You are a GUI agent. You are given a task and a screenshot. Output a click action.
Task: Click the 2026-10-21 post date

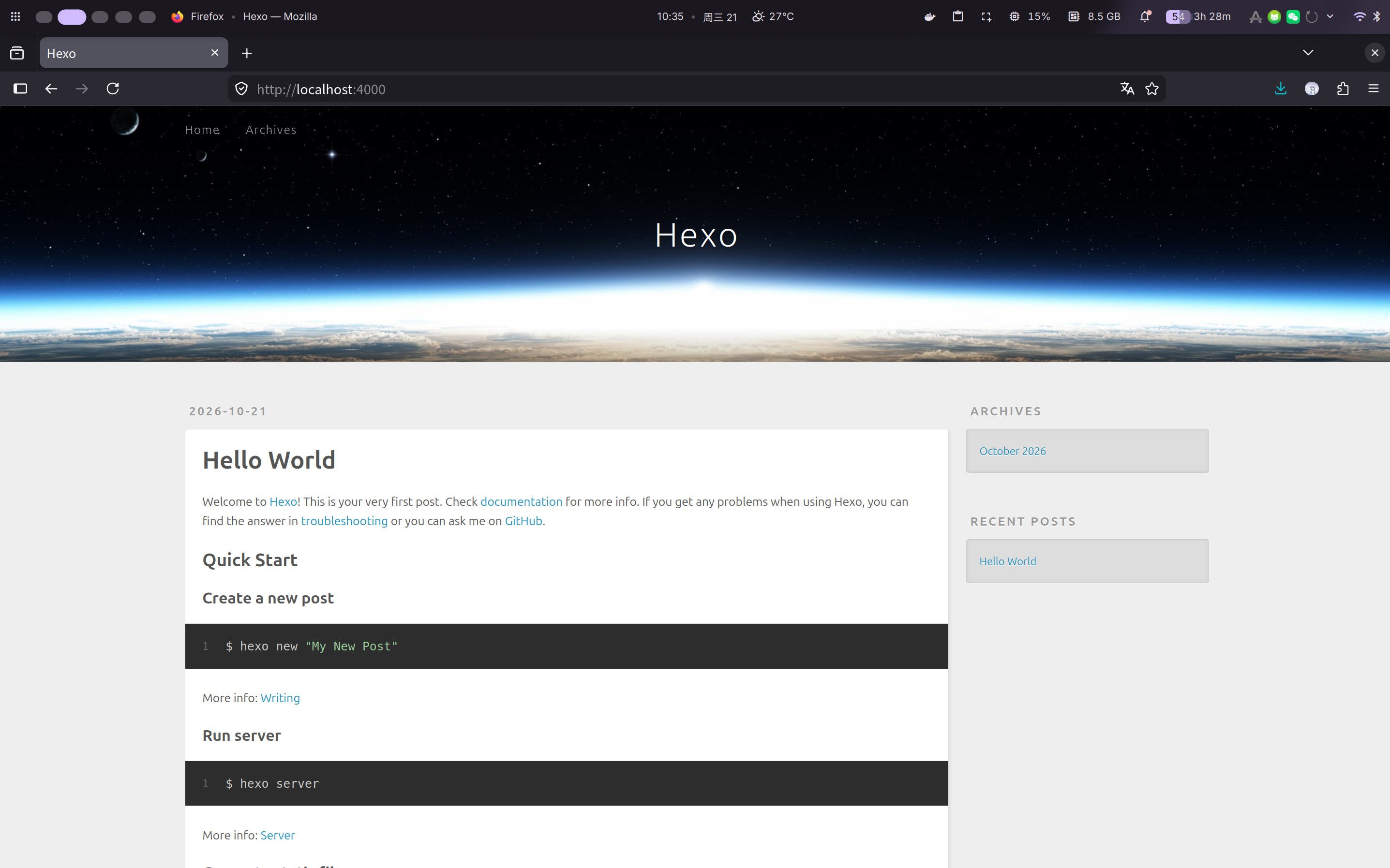(x=228, y=411)
